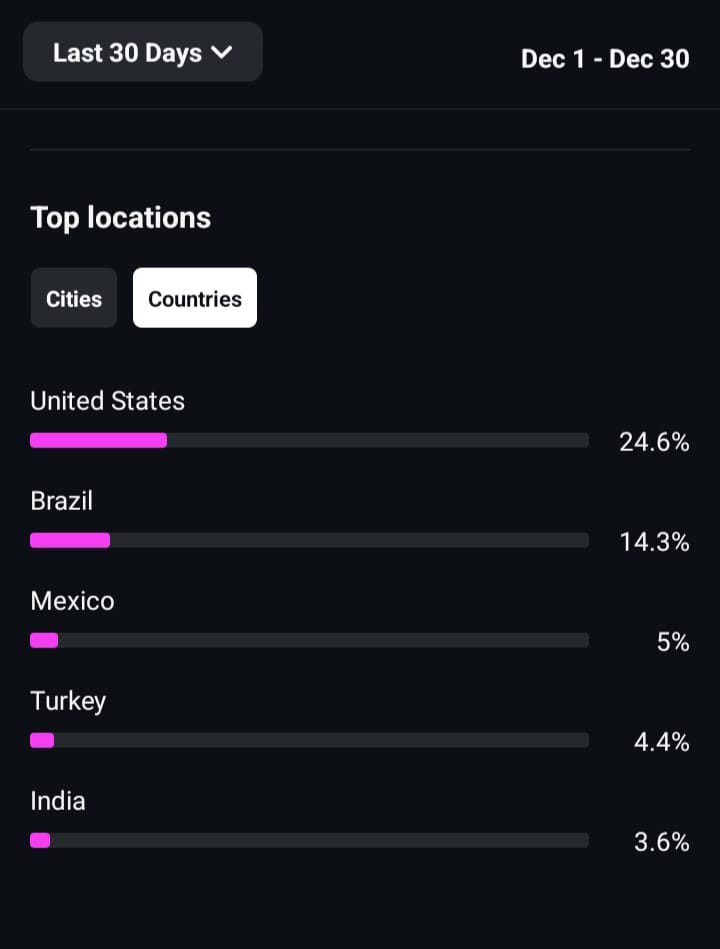Click the 3.6% value for India

661,842
